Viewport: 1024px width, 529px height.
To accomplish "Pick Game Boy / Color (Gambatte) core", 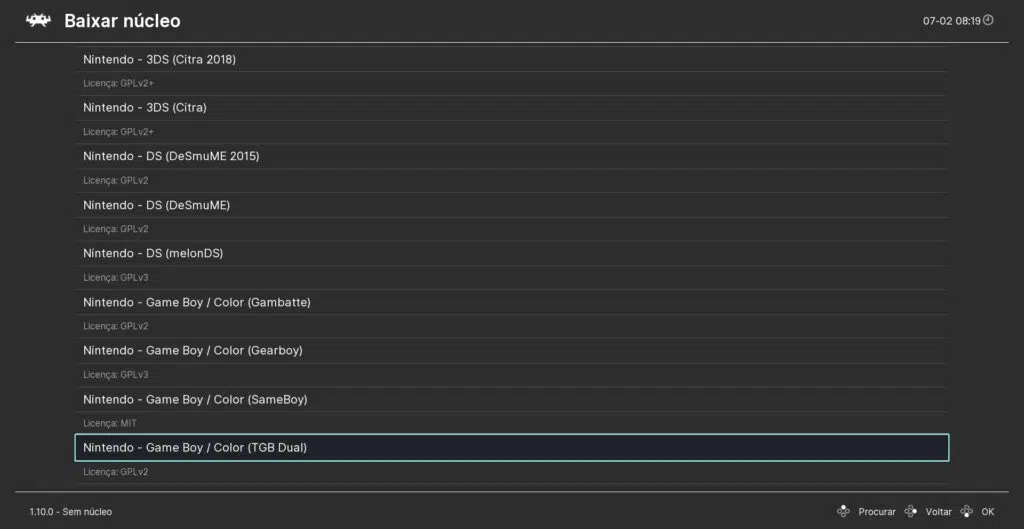I will pyautogui.click(x=511, y=302).
